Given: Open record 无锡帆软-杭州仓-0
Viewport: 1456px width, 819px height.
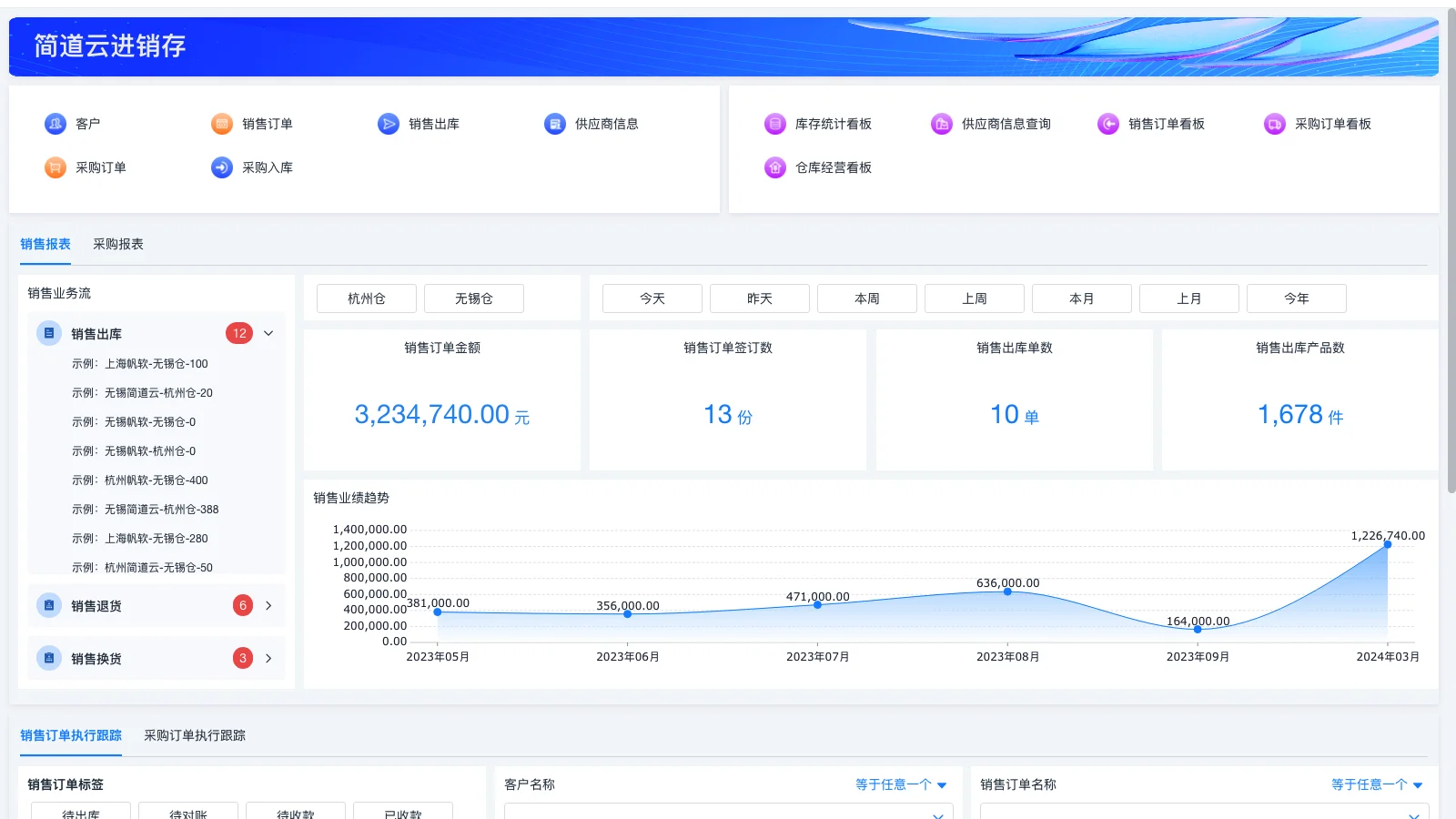Looking at the screenshot, I should 134,451.
